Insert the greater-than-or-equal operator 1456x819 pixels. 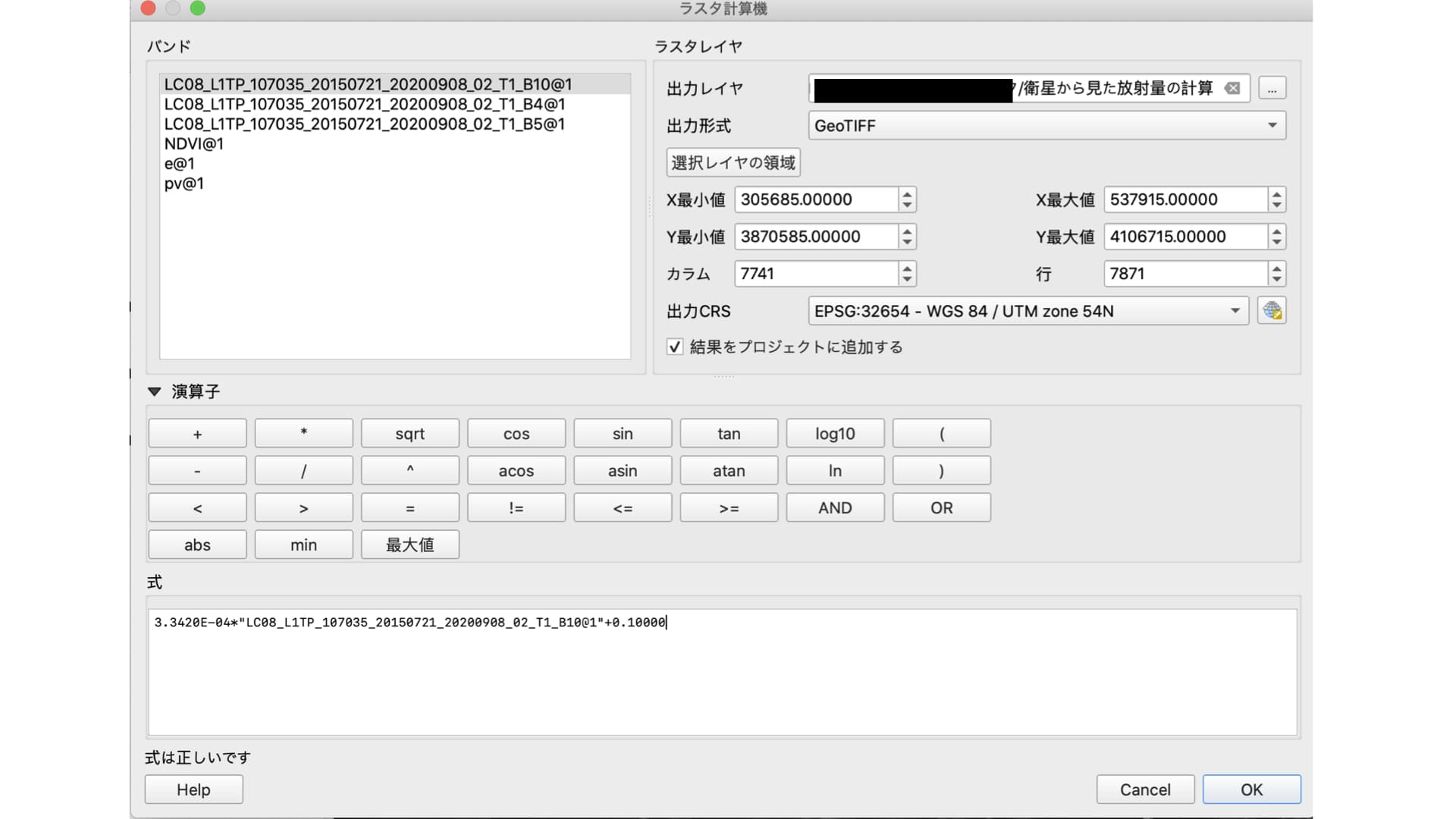pyautogui.click(x=729, y=508)
